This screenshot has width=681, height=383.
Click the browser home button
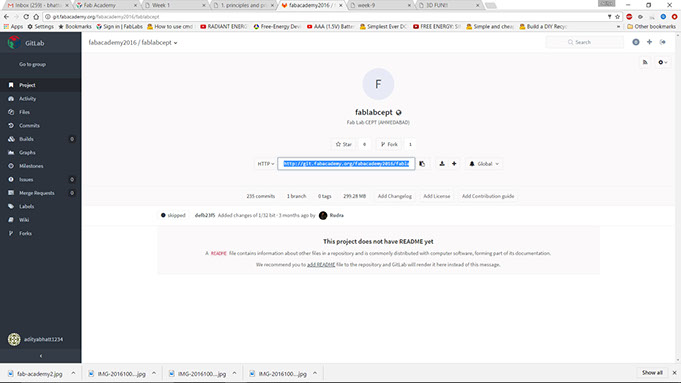click(x=36, y=17)
